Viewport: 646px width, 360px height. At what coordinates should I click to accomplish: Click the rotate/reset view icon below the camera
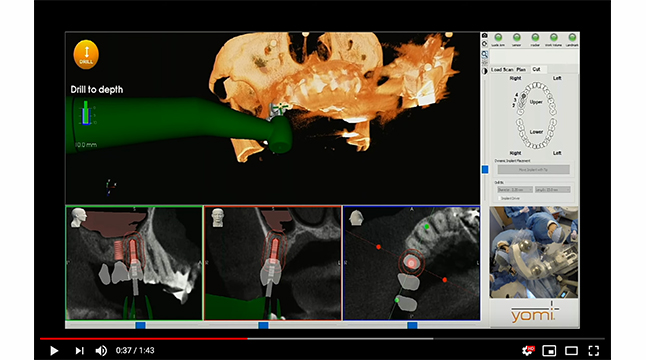tap(485, 44)
